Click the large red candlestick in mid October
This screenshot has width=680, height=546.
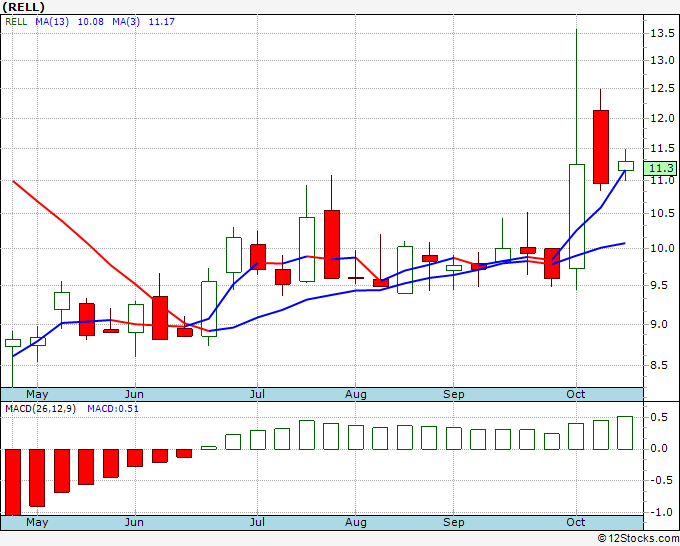(601, 146)
